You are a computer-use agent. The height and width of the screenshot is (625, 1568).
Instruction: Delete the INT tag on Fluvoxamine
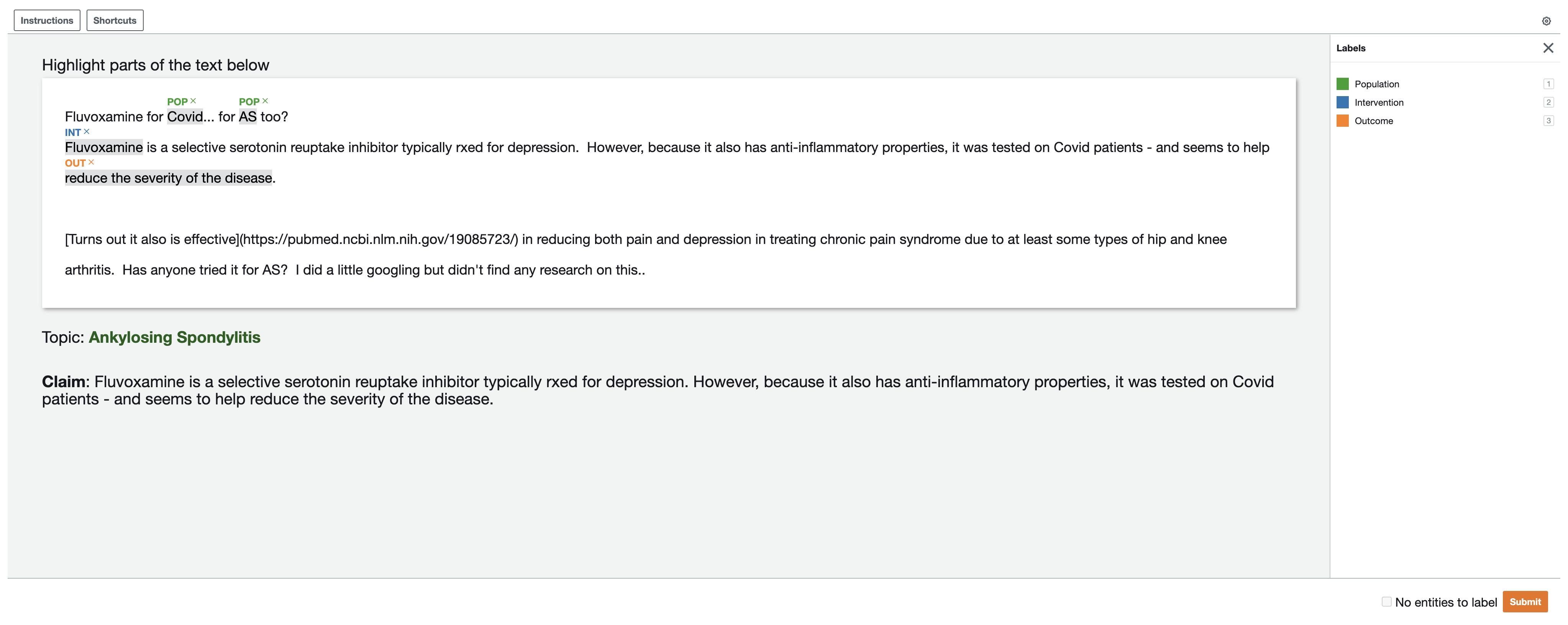[x=87, y=131]
